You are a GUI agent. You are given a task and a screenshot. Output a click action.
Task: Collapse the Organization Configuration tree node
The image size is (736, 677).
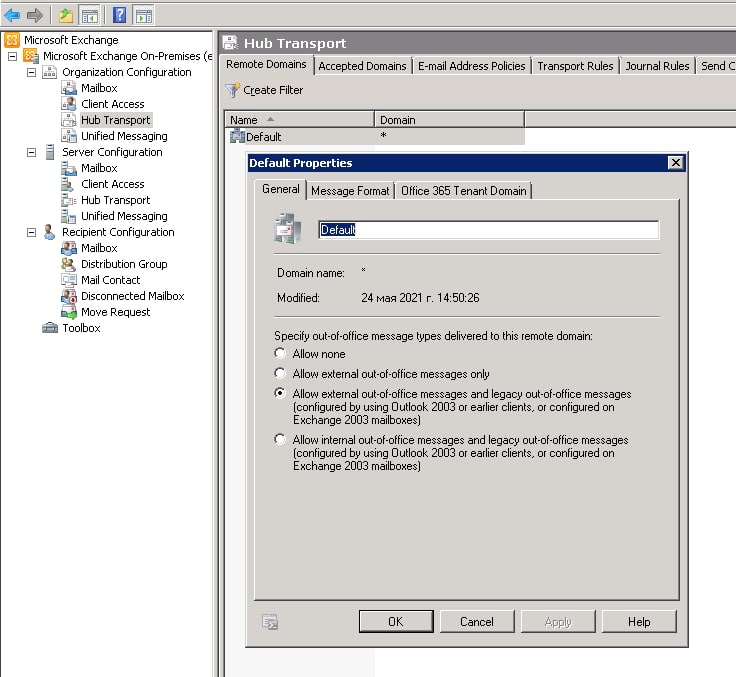click(31, 72)
